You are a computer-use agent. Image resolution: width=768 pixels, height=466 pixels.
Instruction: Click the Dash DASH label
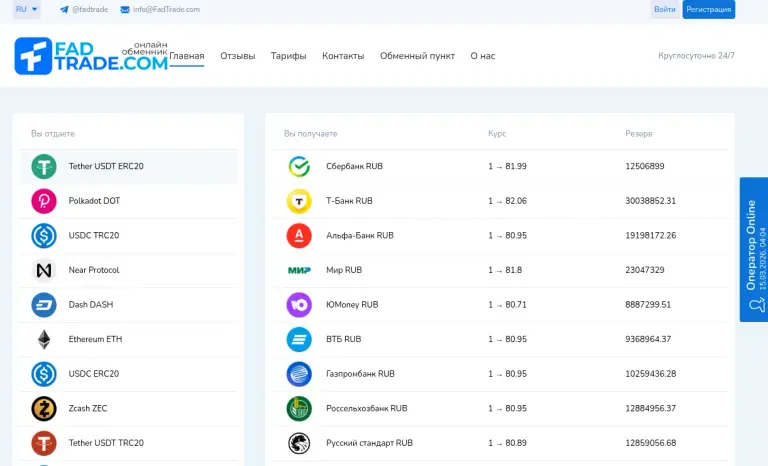pyautogui.click(x=91, y=305)
